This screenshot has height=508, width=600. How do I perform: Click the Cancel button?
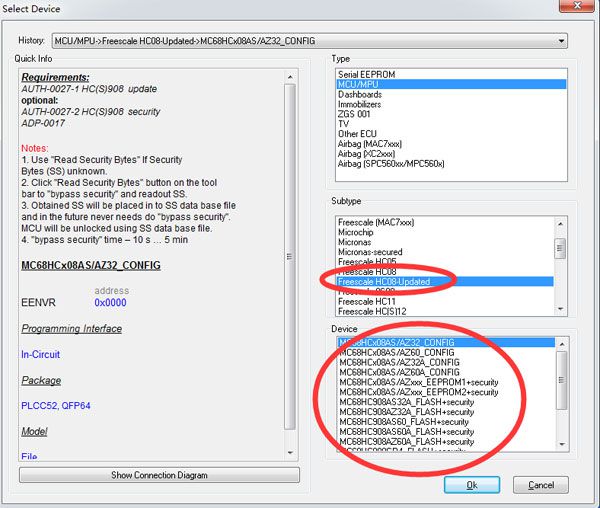coord(541,485)
